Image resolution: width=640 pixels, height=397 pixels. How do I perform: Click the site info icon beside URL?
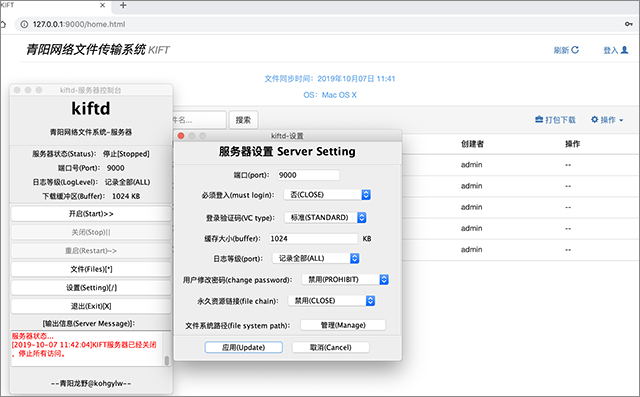click(24, 24)
